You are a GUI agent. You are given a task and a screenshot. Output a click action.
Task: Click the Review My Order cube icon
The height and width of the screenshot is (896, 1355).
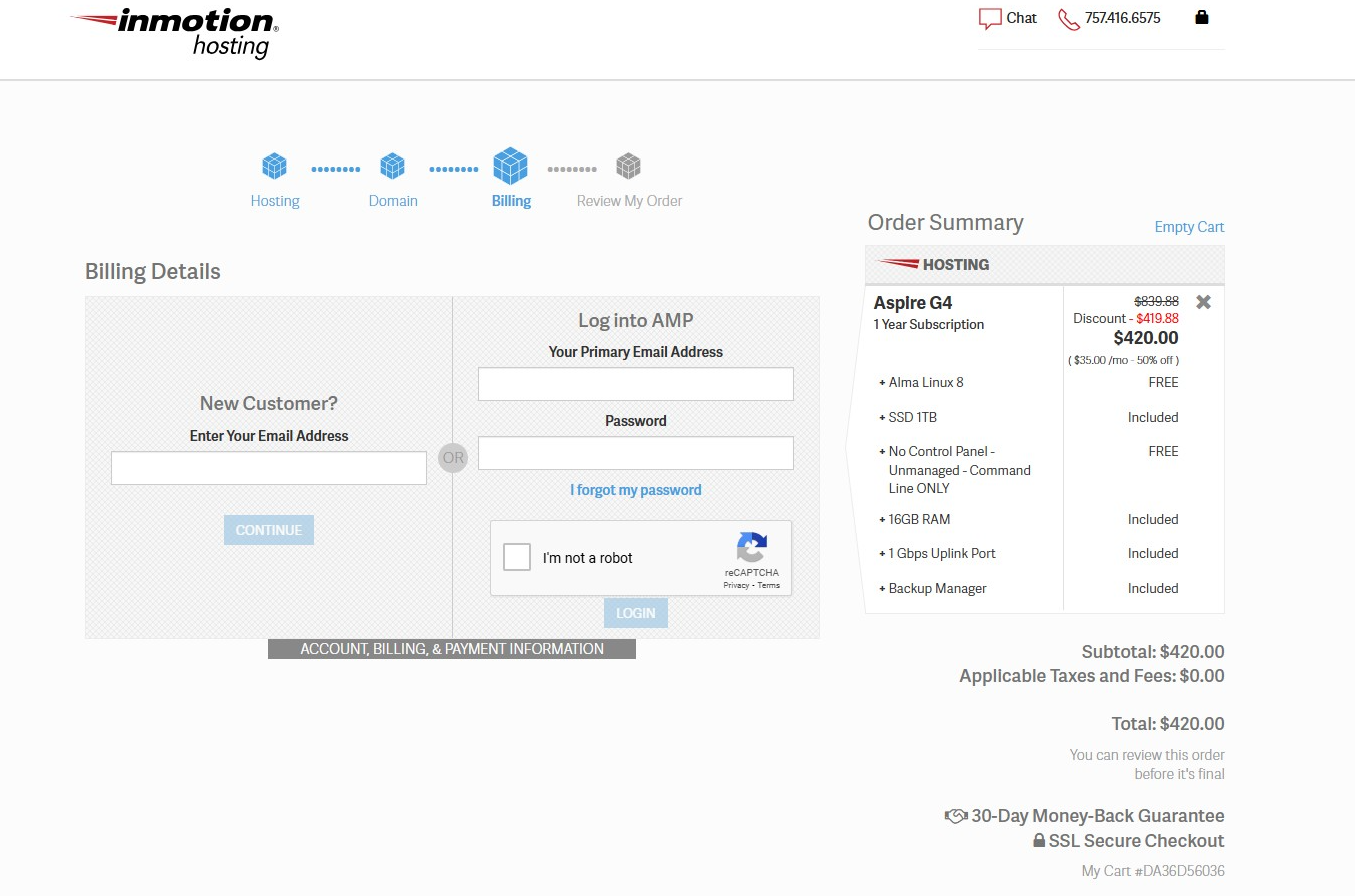tap(628, 165)
